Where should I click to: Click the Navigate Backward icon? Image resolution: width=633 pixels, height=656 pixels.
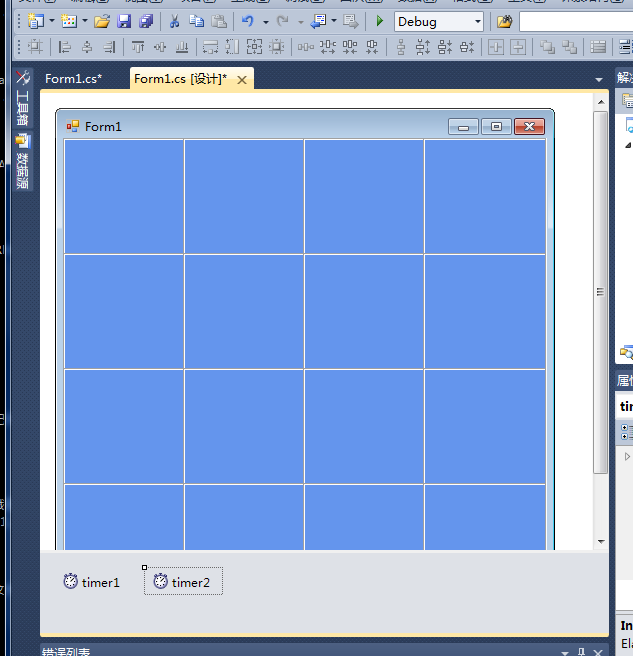click(x=318, y=21)
